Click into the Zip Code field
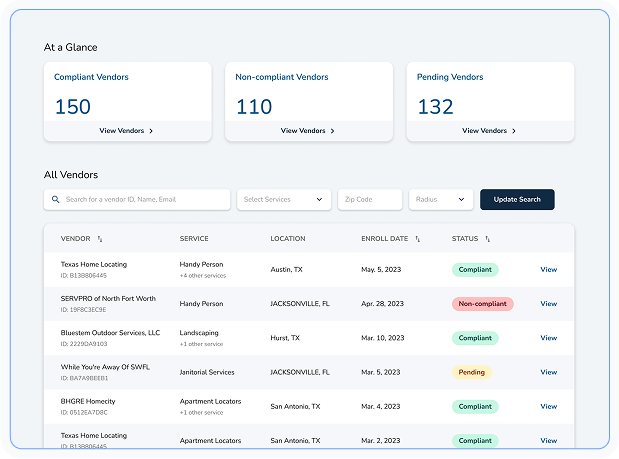This screenshot has height=459, width=619. pyautogui.click(x=370, y=199)
